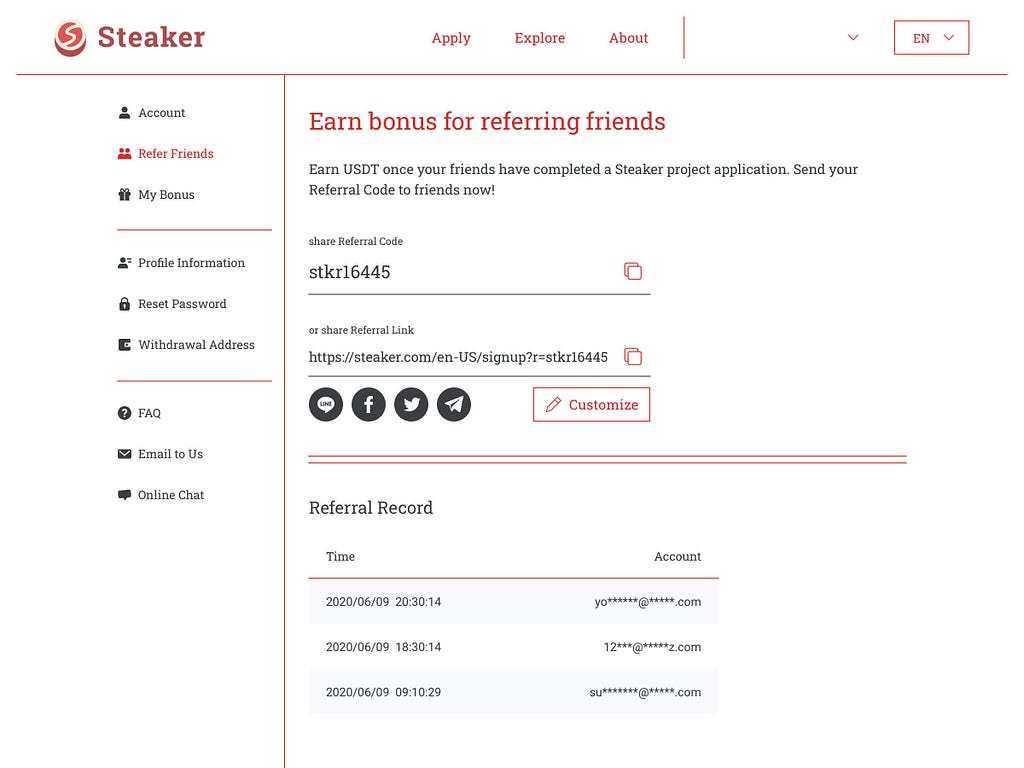Share referral link via Telegram

(454, 404)
